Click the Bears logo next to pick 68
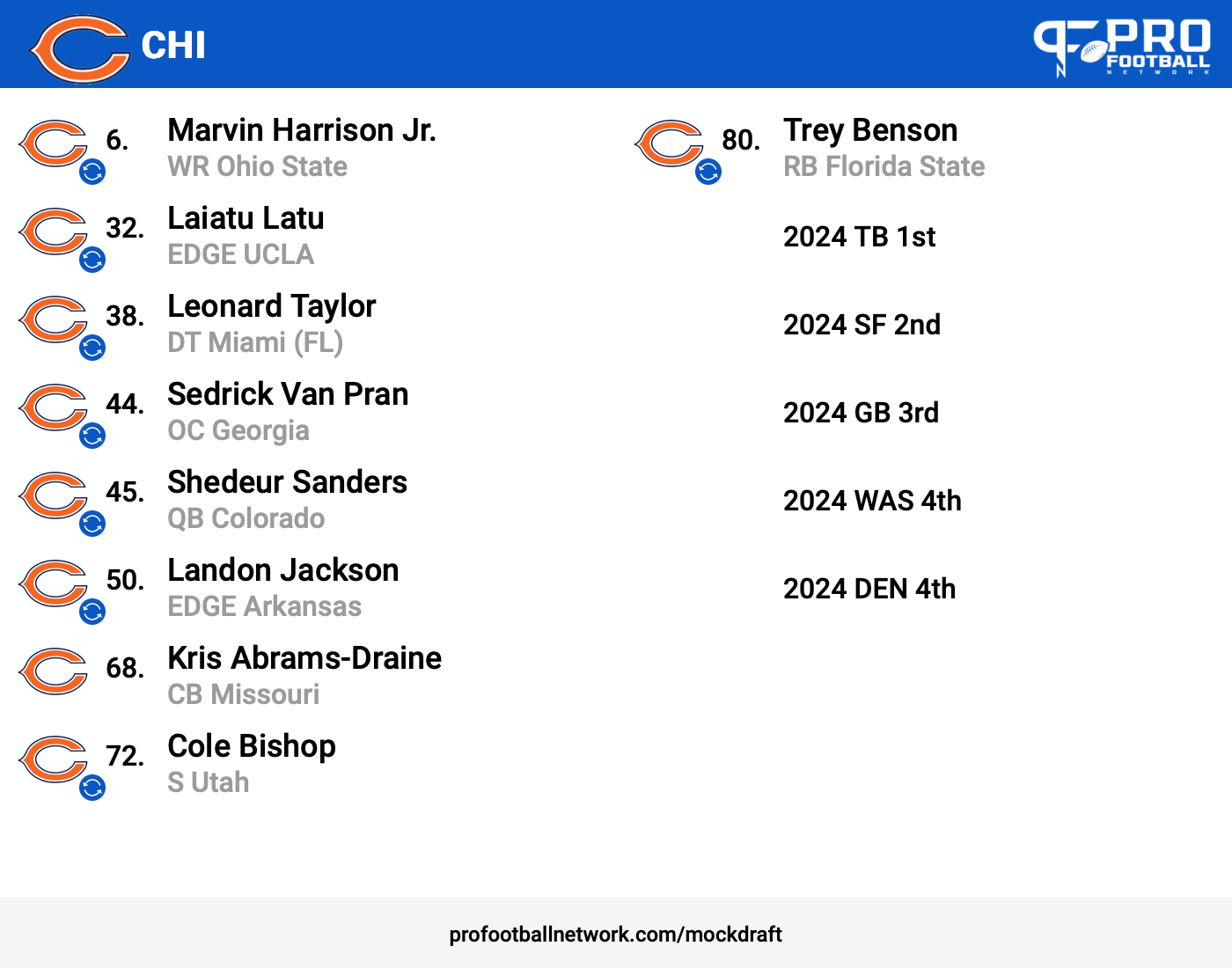This screenshot has width=1232, height=968. point(54,671)
